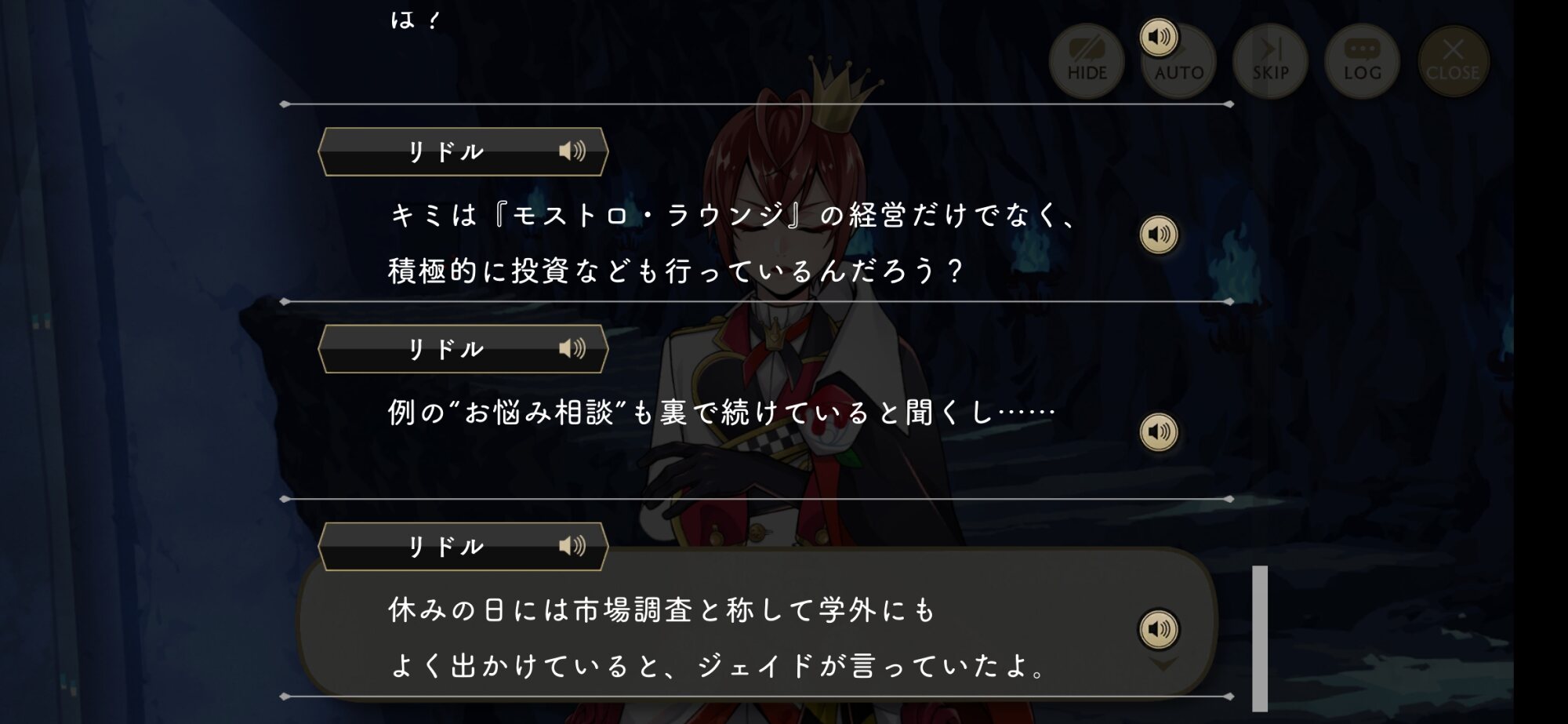This screenshot has height=724, width=1568.
Task: Play voice for the モストロ・ラウンジ line
Action: click(x=1159, y=234)
